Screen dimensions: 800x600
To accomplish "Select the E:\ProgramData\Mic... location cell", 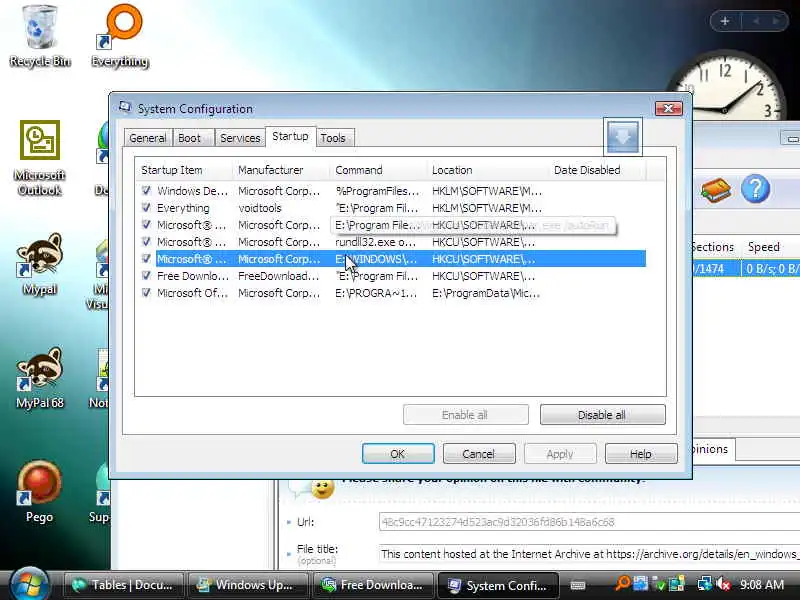I will [x=486, y=293].
